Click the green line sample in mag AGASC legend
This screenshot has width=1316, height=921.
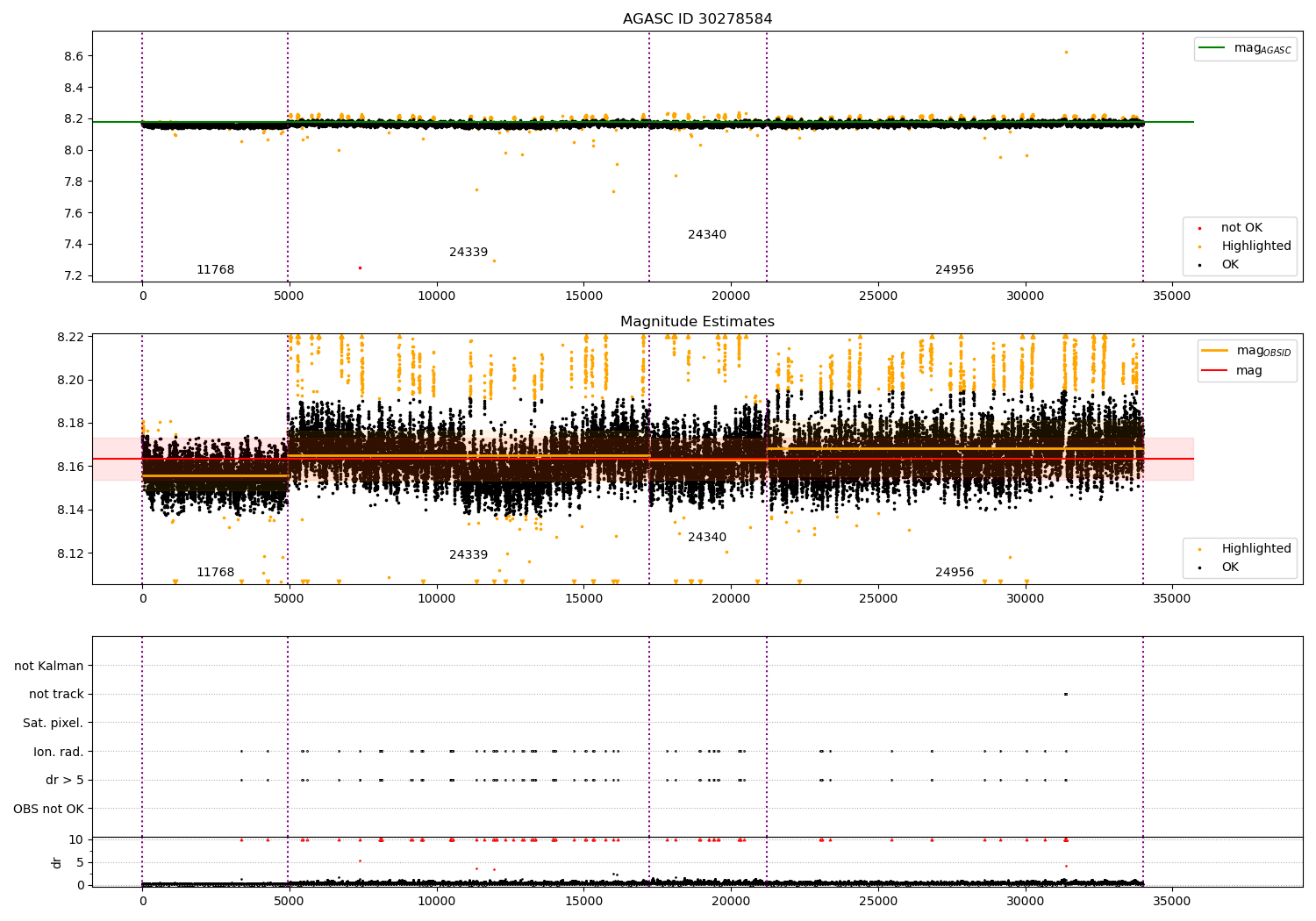point(1212,48)
